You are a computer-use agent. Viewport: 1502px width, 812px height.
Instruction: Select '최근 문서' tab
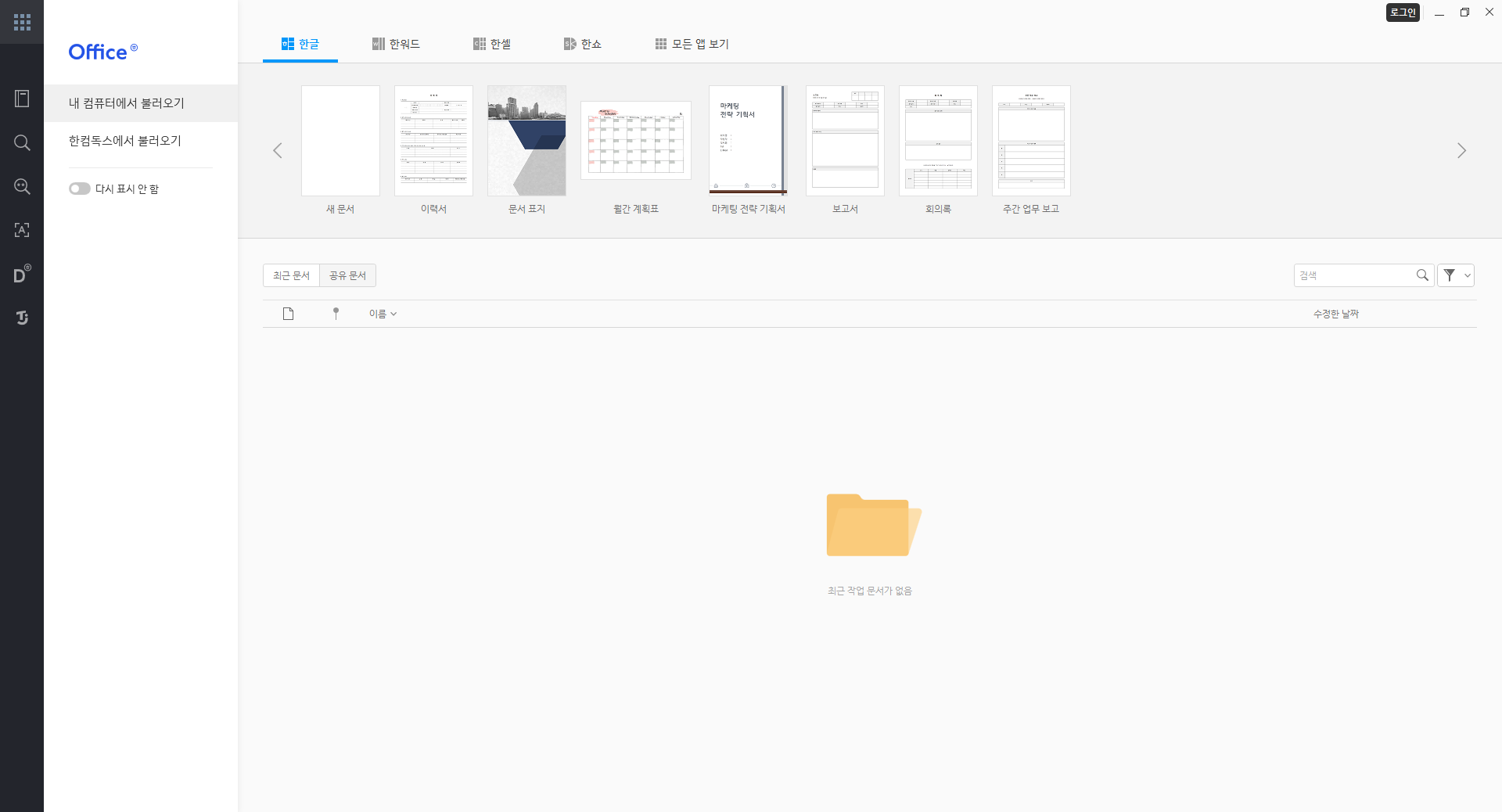(291, 275)
